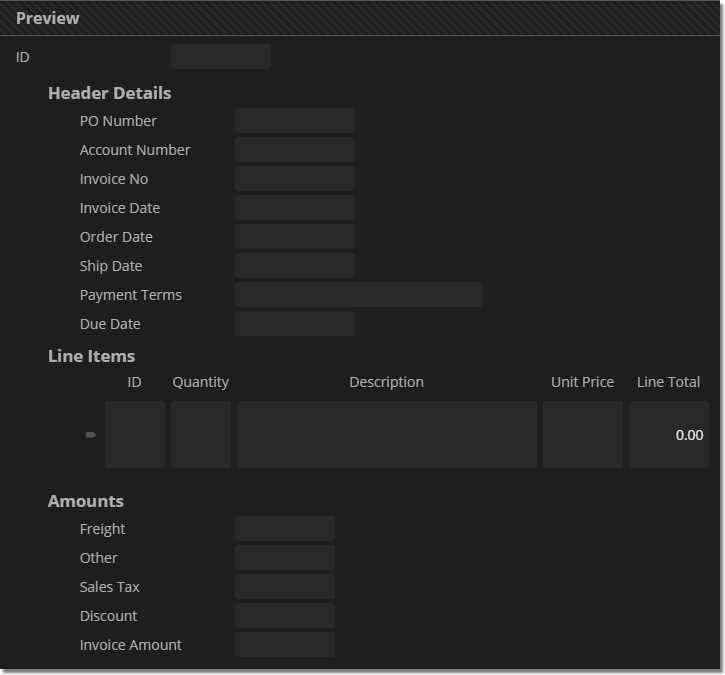Click the Invoice Date field
The height and width of the screenshot is (675, 725).
click(x=295, y=208)
